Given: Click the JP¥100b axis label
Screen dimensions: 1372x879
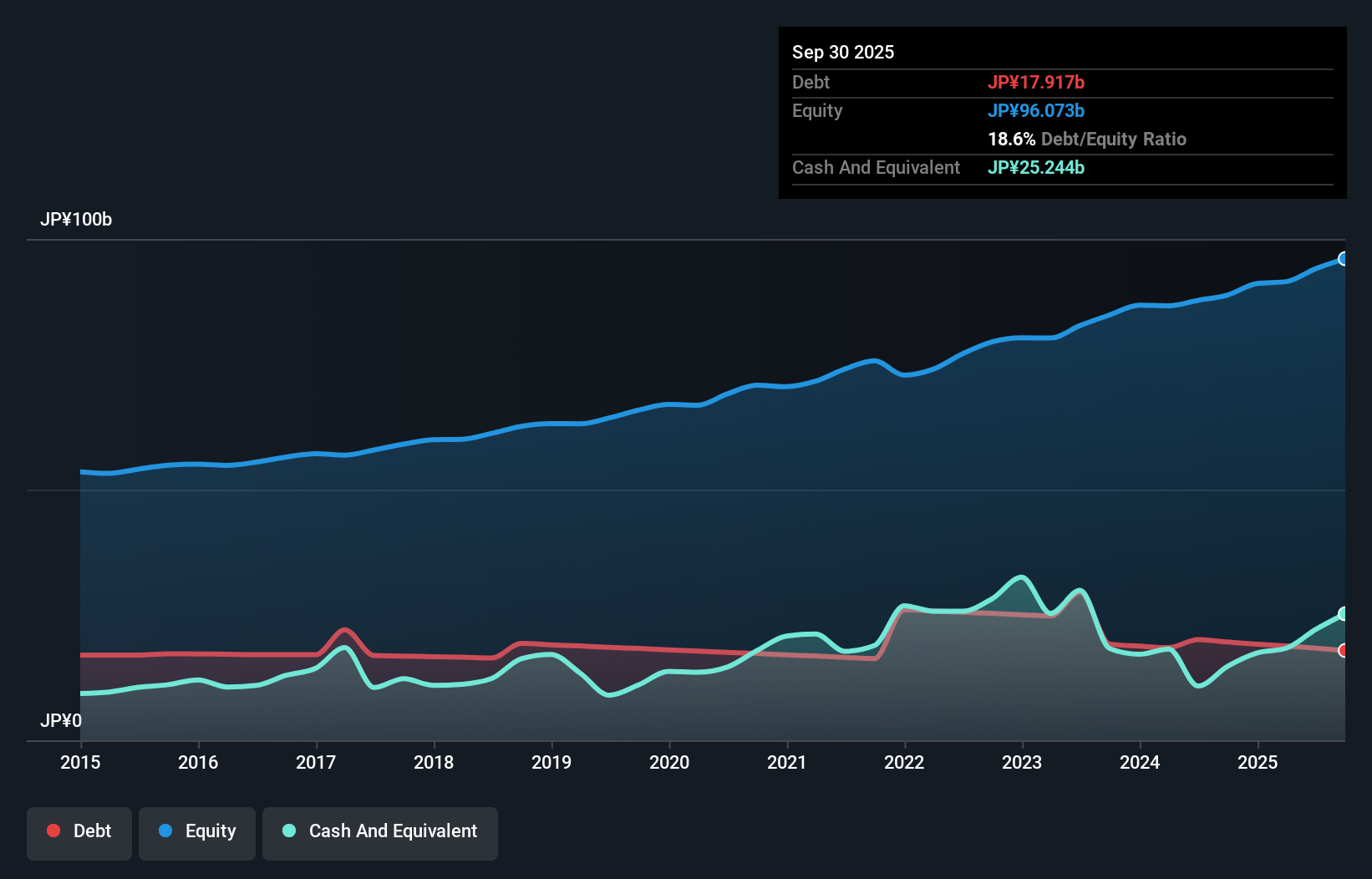Looking at the screenshot, I should pyautogui.click(x=76, y=220).
